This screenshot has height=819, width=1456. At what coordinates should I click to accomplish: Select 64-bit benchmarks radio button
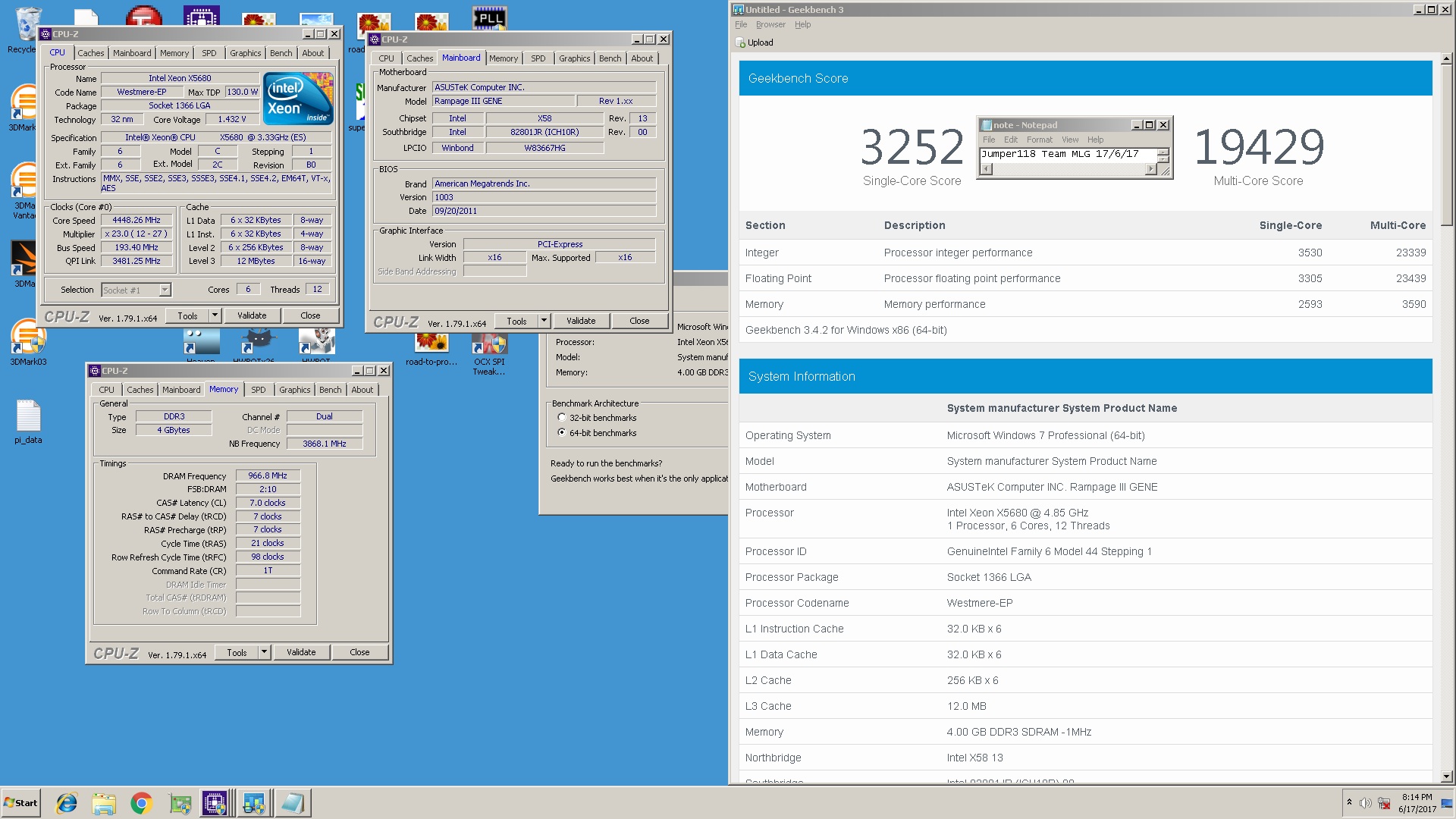click(562, 433)
